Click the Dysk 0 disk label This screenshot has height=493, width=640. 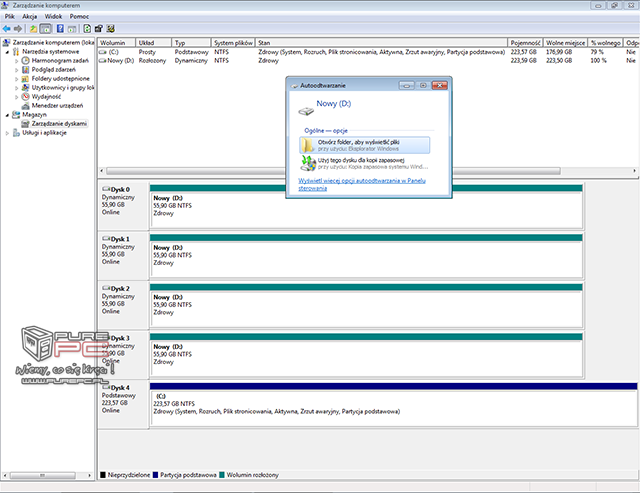(119, 188)
